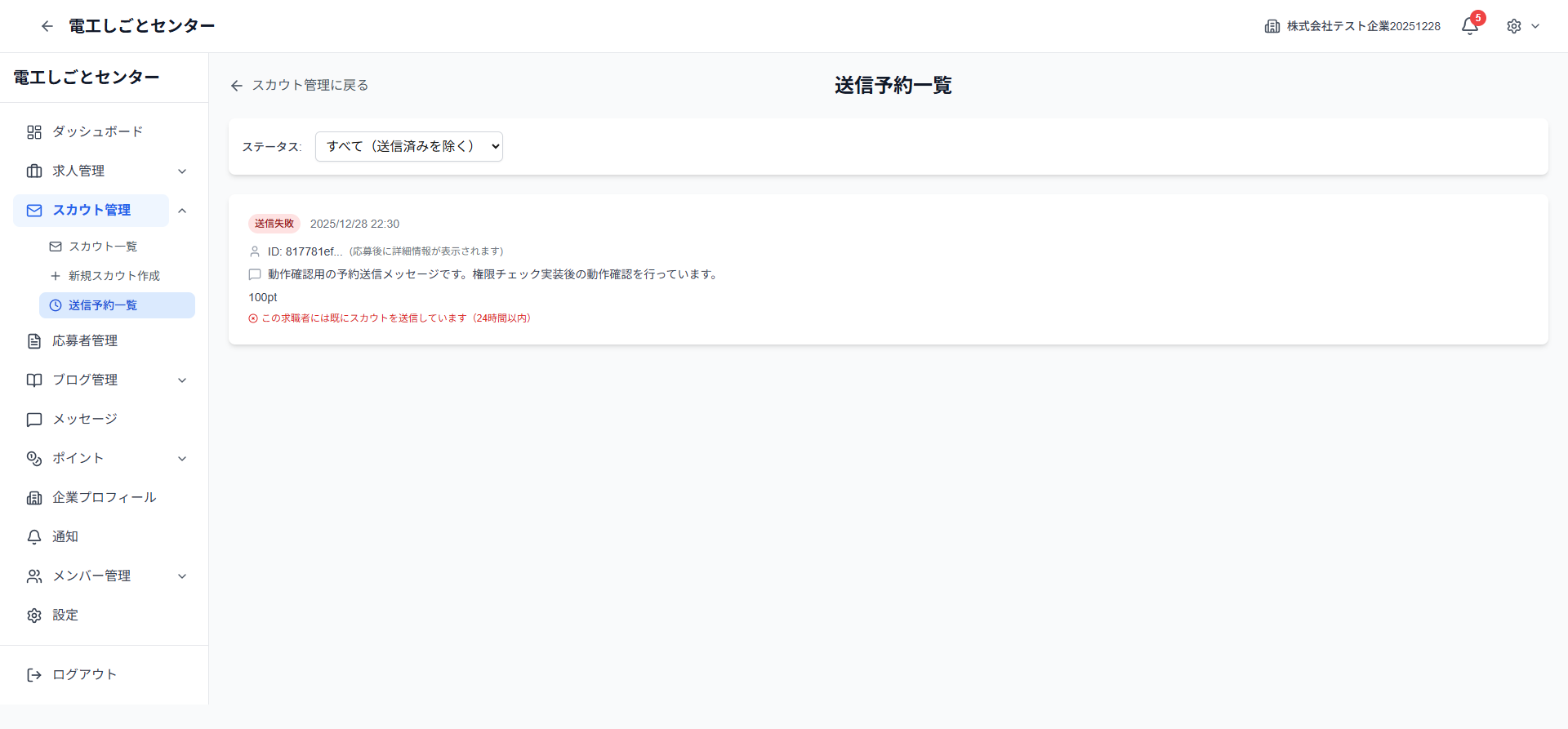Expand the ポイント chevron
The width and height of the screenshot is (1568, 729).
pyautogui.click(x=182, y=459)
